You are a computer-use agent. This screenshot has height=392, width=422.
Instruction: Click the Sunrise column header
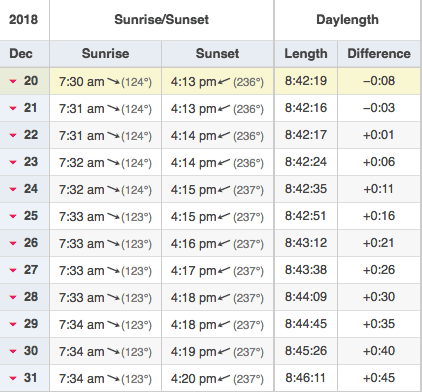[x=105, y=54]
